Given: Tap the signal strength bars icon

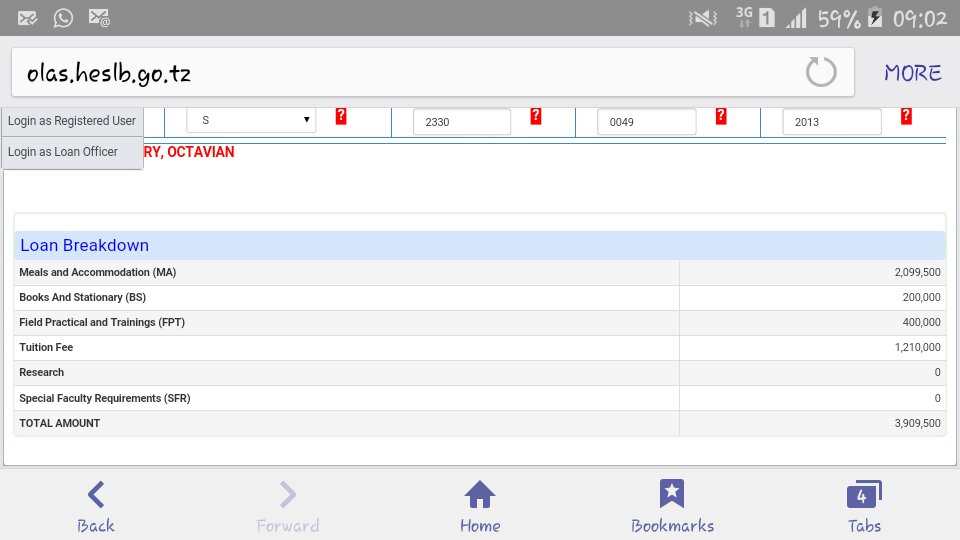Looking at the screenshot, I should point(797,18).
